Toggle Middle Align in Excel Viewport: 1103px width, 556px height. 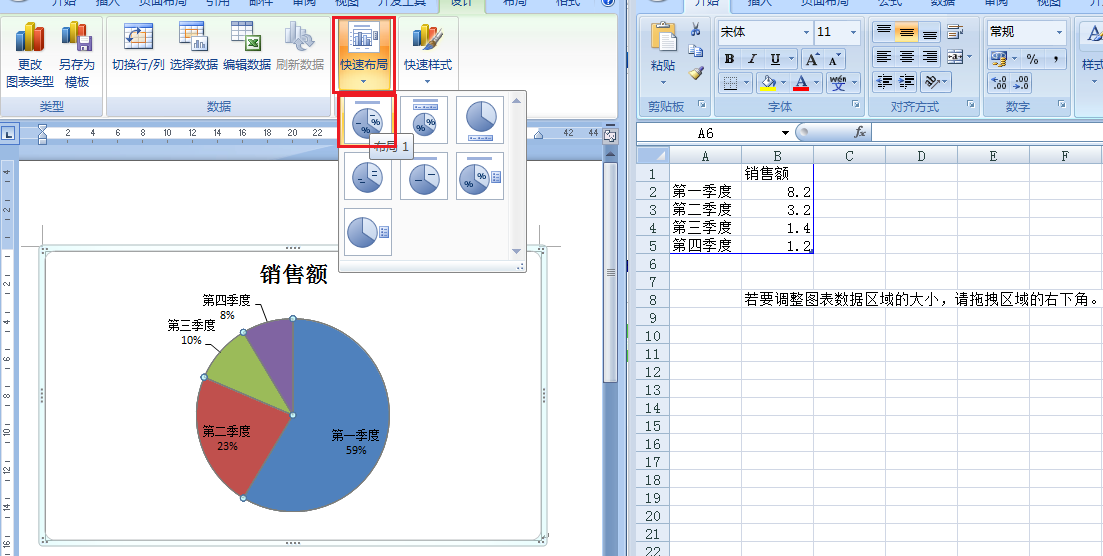[x=907, y=32]
